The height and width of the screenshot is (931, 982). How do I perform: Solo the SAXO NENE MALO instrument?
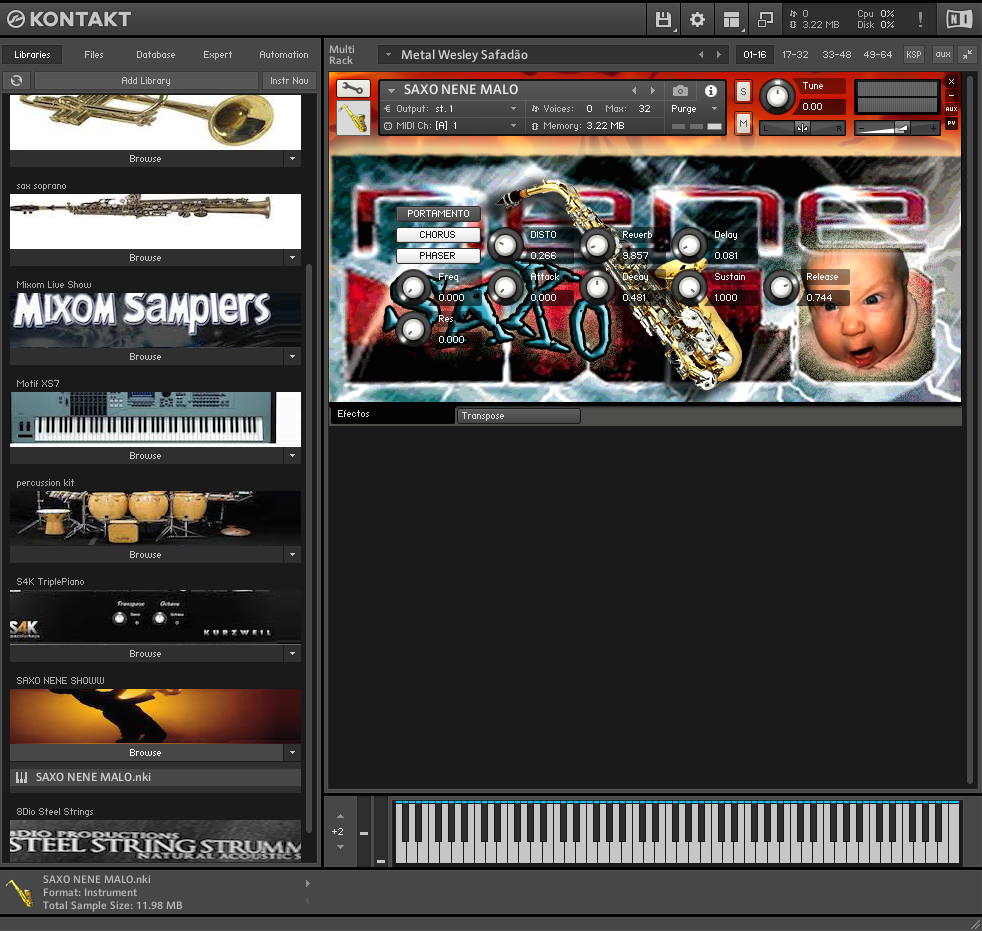coord(743,91)
